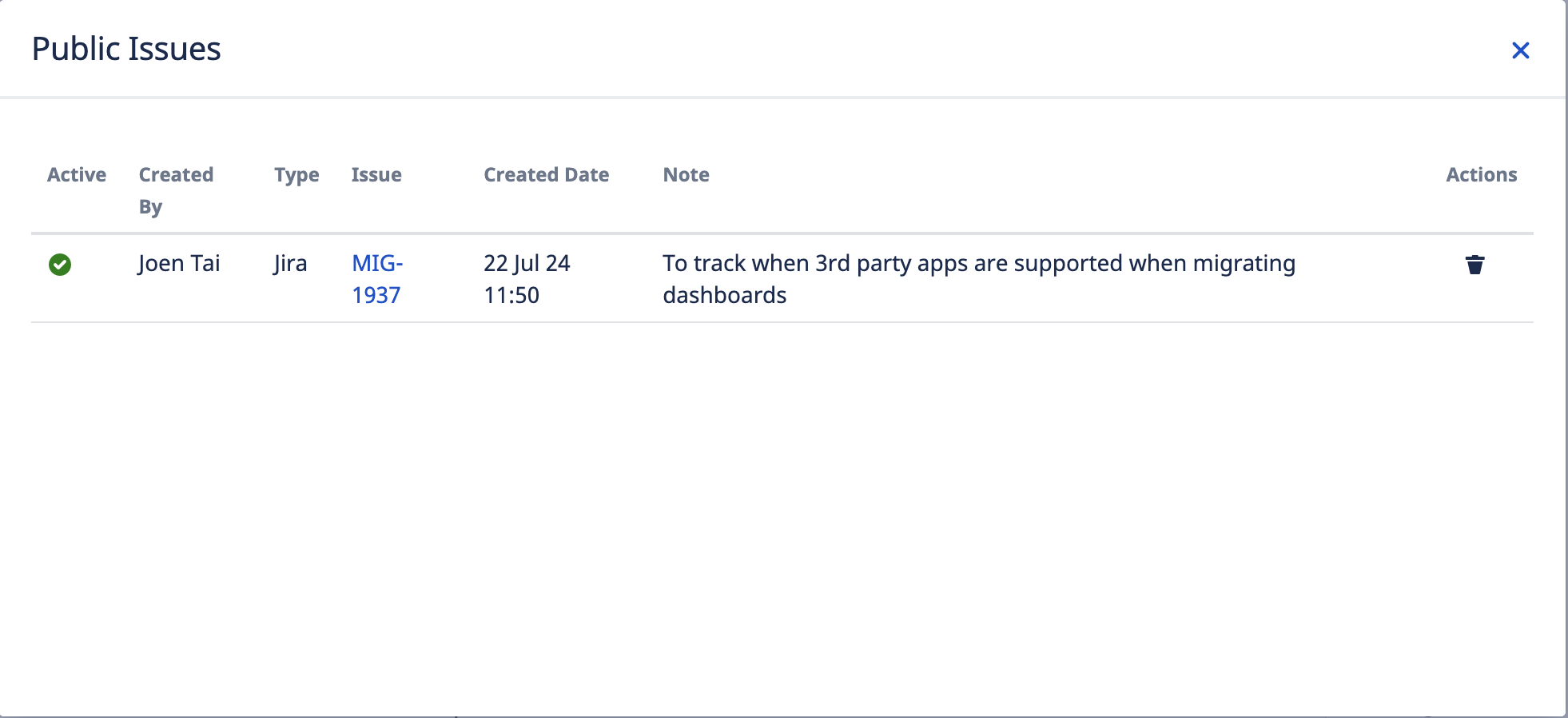
Task: Select the remove action for the Jira issue
Action: point(1474,264)
